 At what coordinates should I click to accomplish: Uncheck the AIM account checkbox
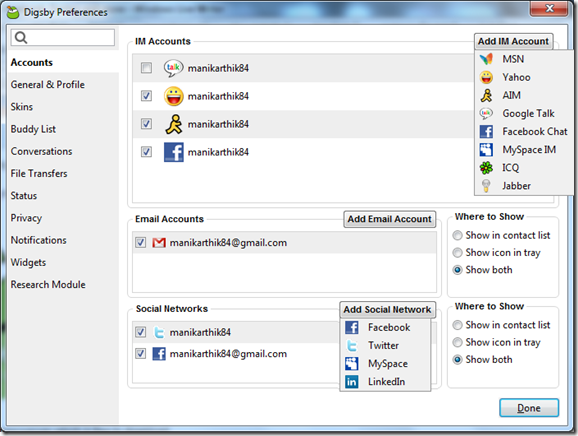coord(146,123)
